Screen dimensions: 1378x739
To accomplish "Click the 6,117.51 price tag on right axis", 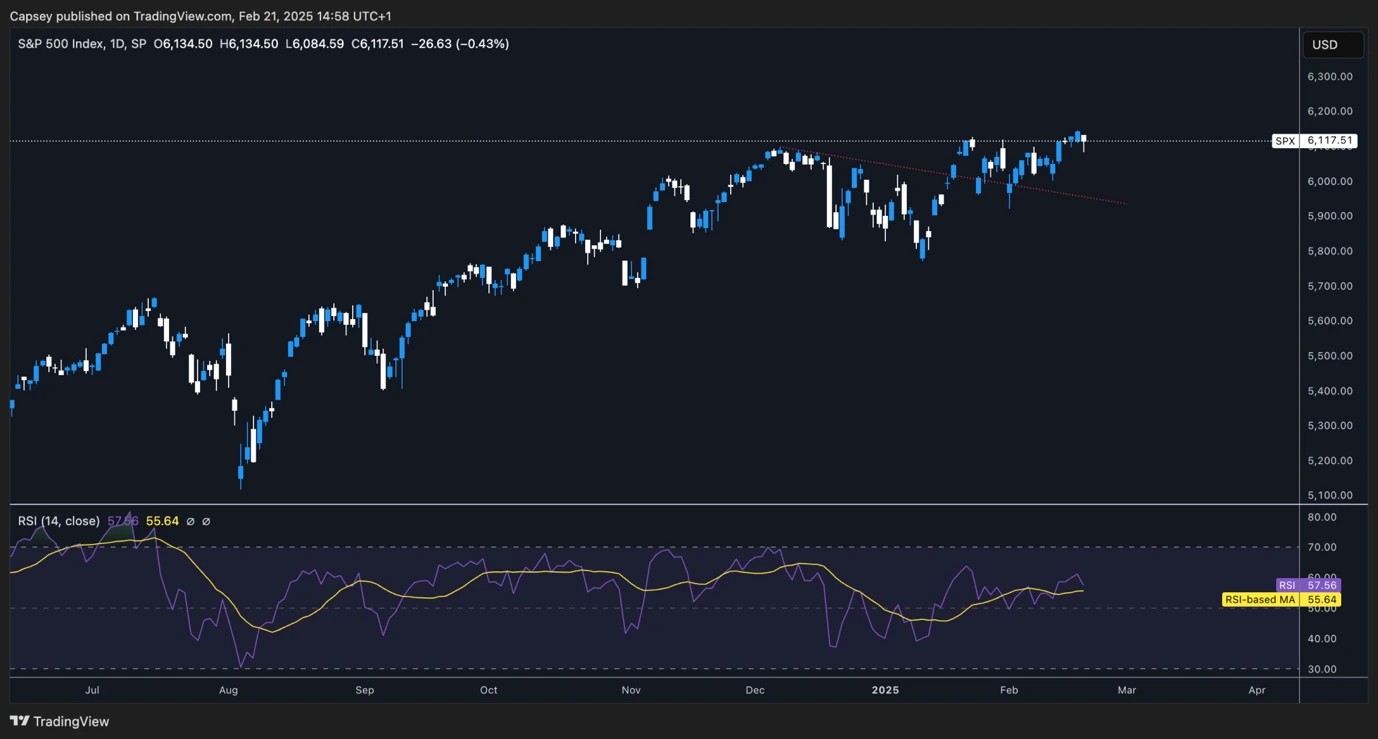I will (1330, 140).
